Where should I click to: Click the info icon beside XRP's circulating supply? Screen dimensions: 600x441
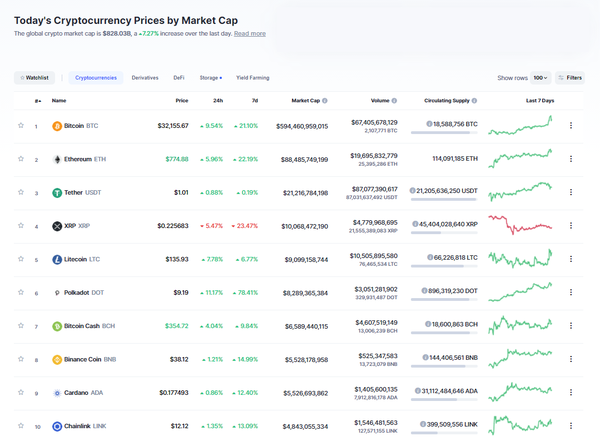point(415,224)
